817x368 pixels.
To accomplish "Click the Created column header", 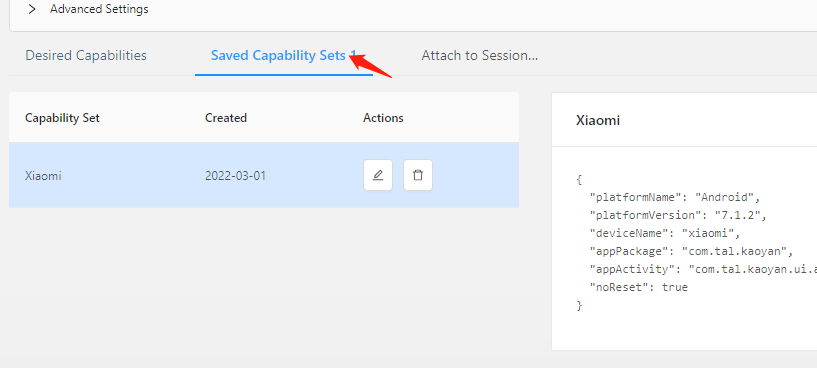I will [x=226, y=118].
